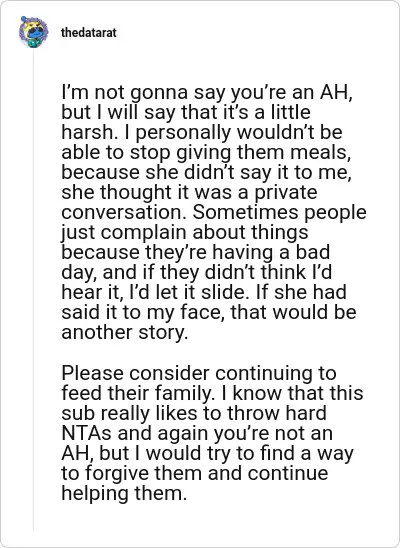Click the line "just complain about things"
The image size is (400, 548).
pos(185,232)
